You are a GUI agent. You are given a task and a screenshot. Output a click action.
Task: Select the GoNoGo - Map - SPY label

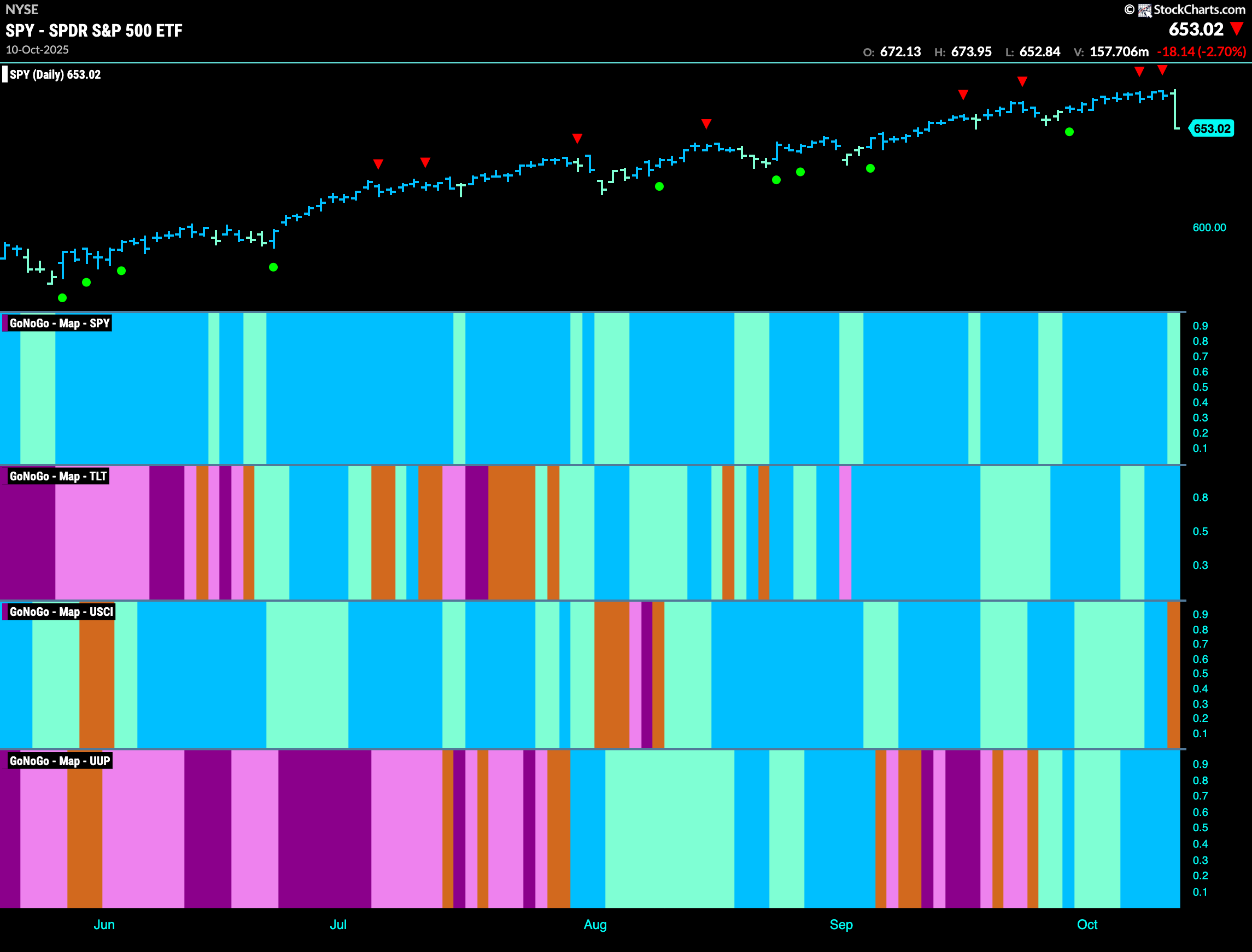tap(59, 324)
